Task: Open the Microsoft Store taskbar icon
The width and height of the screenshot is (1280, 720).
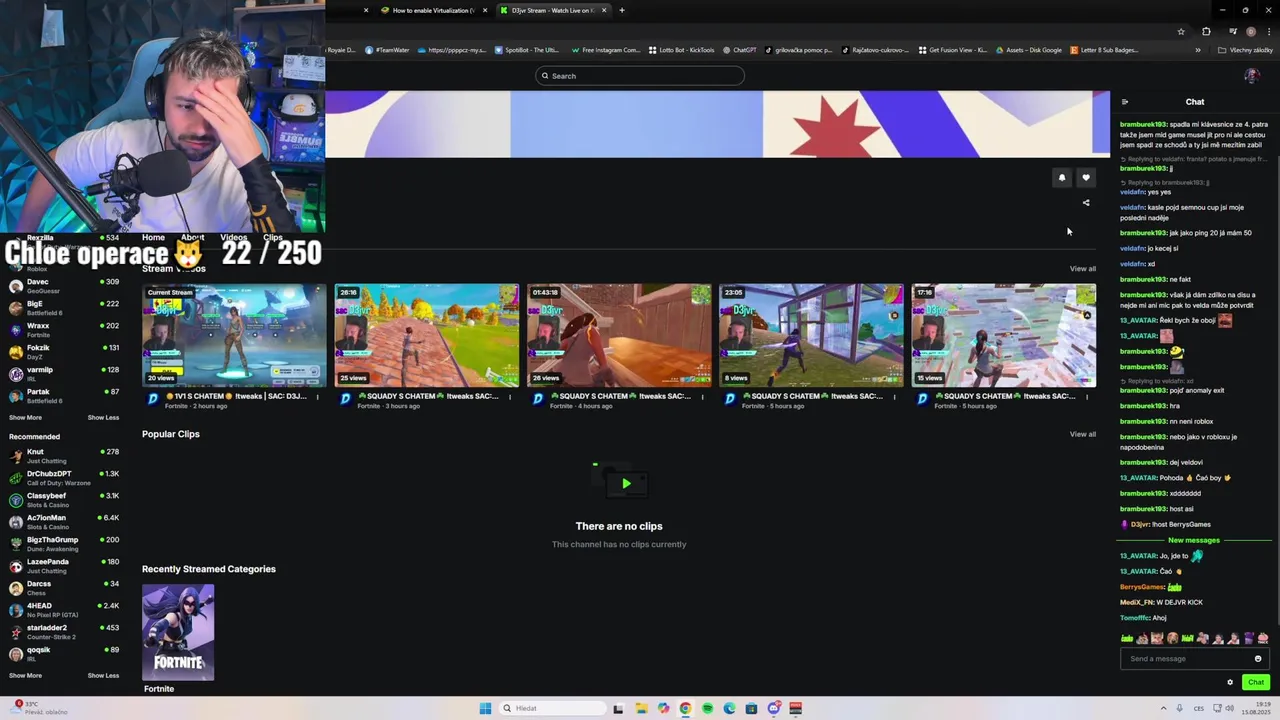Action: [x=751, y=708]
